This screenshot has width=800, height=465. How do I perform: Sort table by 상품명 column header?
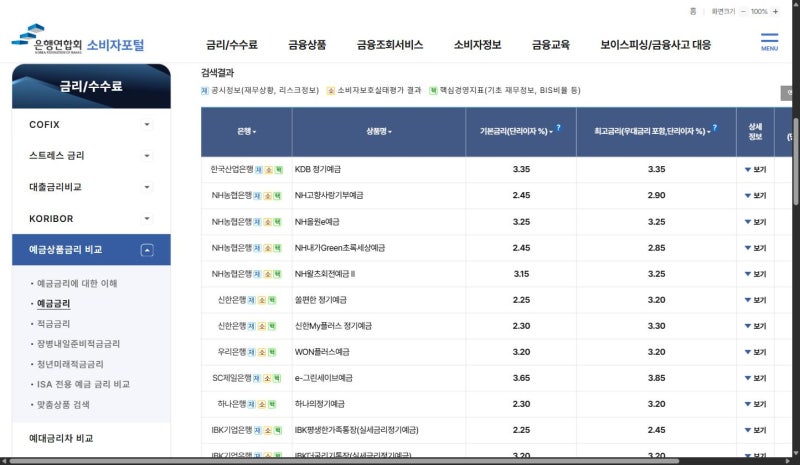click(379, 132)
